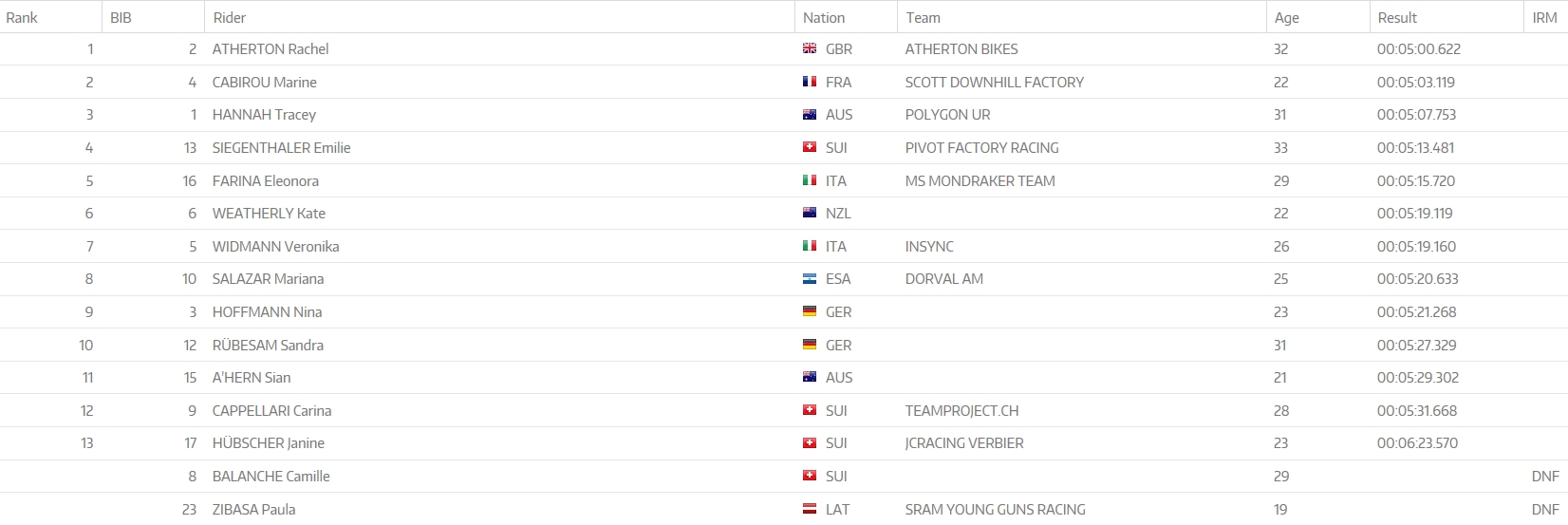This screenshot has width=1568, height=525.
Task: Click the Latvian flag beside LAT
Action: click(x=810, y=510)
